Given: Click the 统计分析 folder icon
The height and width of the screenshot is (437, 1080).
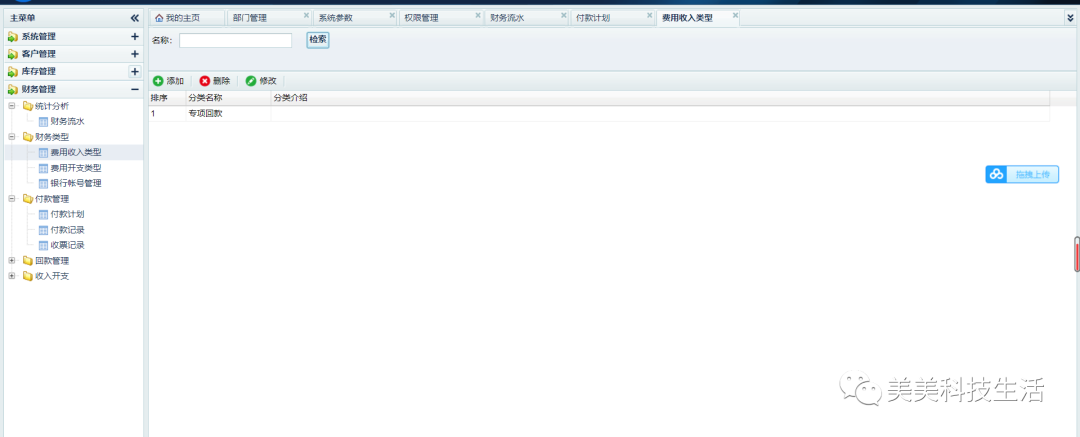Looking at the screenshot, I should (x=28, y=106).
